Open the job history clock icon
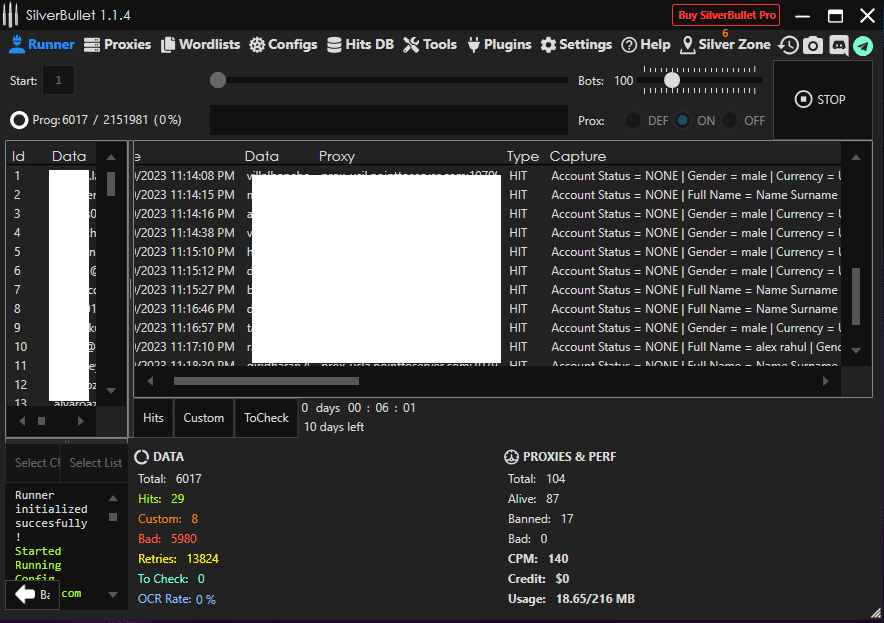This screenshot has width=884, height=623. click(789, 45)
